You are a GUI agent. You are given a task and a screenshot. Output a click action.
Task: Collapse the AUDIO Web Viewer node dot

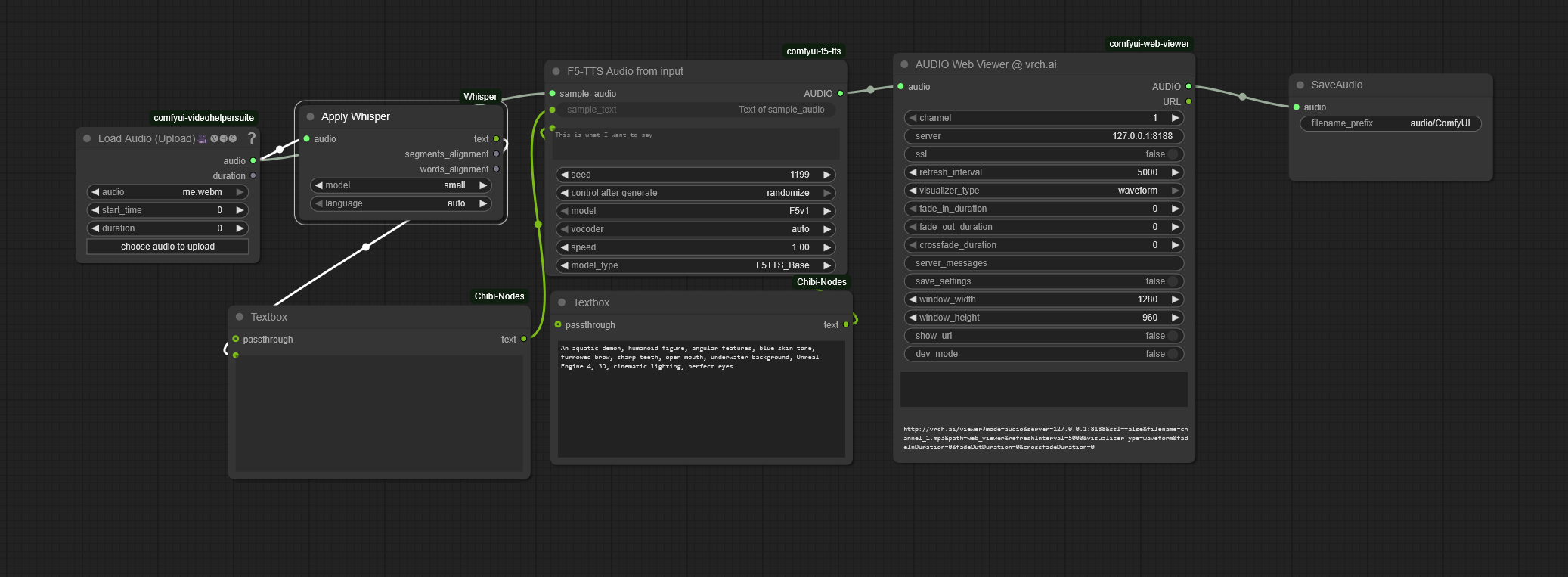(904, 65)
